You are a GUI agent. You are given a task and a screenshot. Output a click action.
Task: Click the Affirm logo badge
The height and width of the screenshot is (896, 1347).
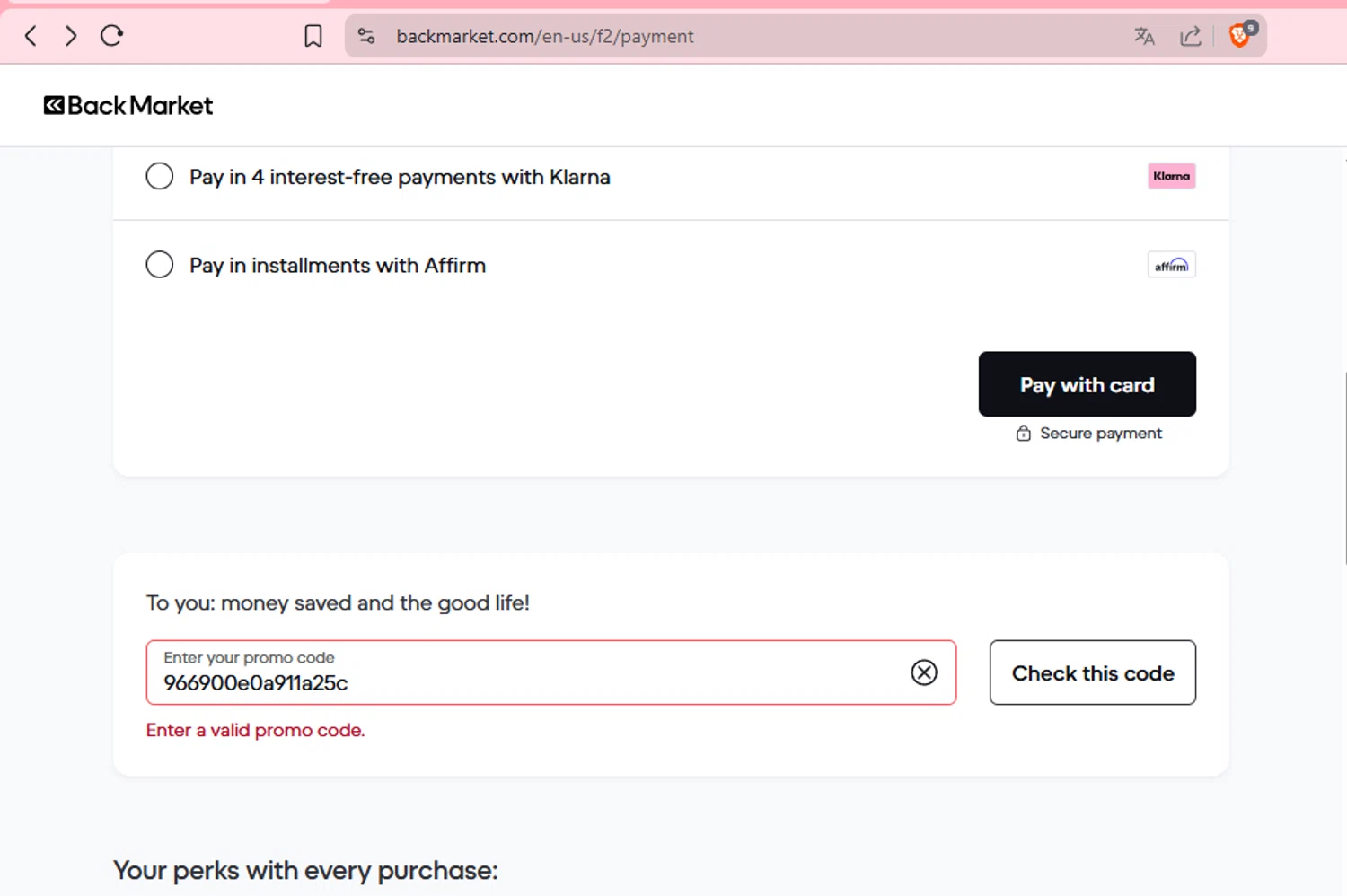tap(1172, 265)
